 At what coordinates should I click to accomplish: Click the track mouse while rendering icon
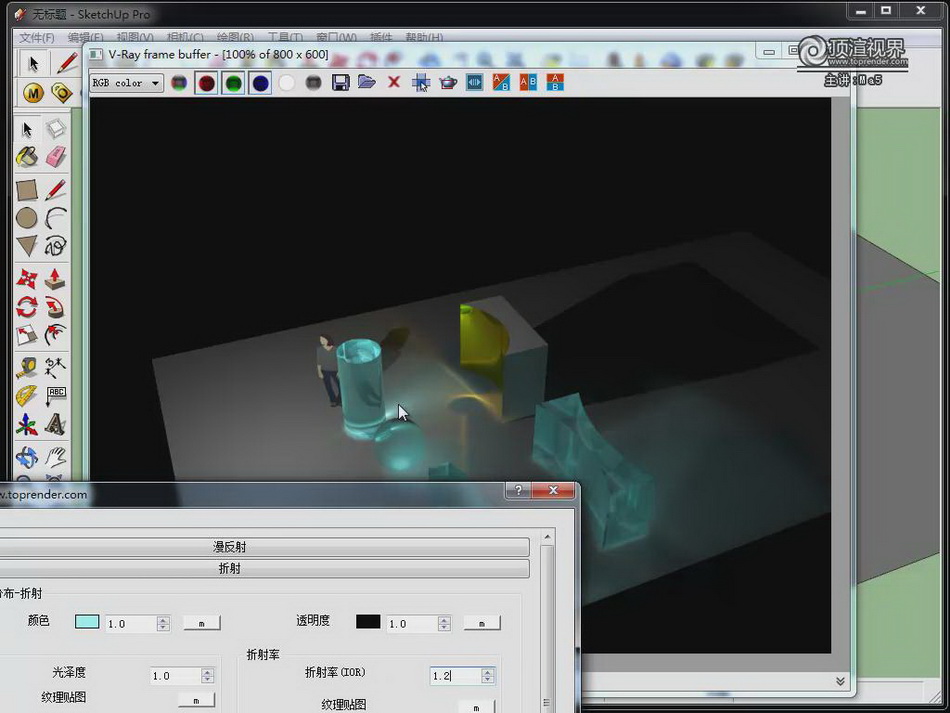pyautogui.click(x=420, y=82)
